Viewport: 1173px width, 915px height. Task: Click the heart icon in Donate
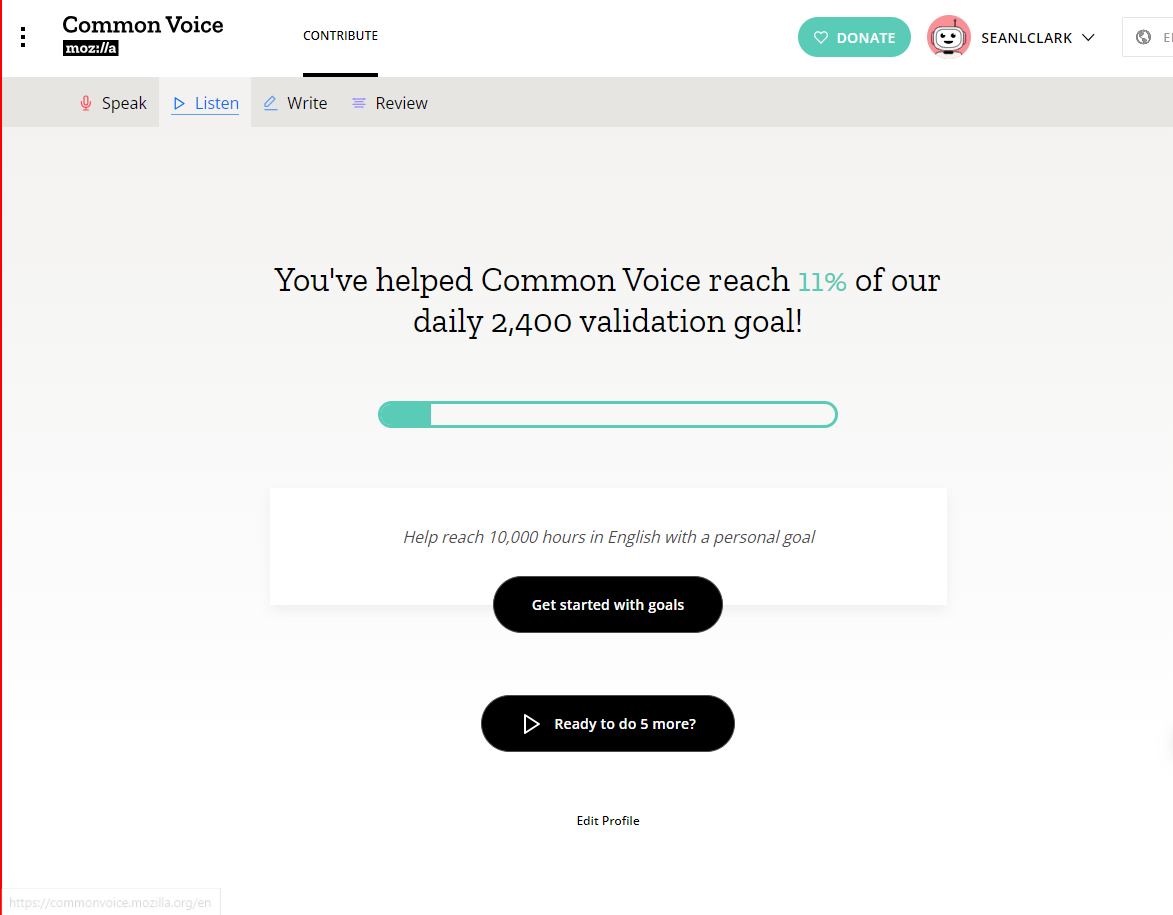click(x=821, y=37)
